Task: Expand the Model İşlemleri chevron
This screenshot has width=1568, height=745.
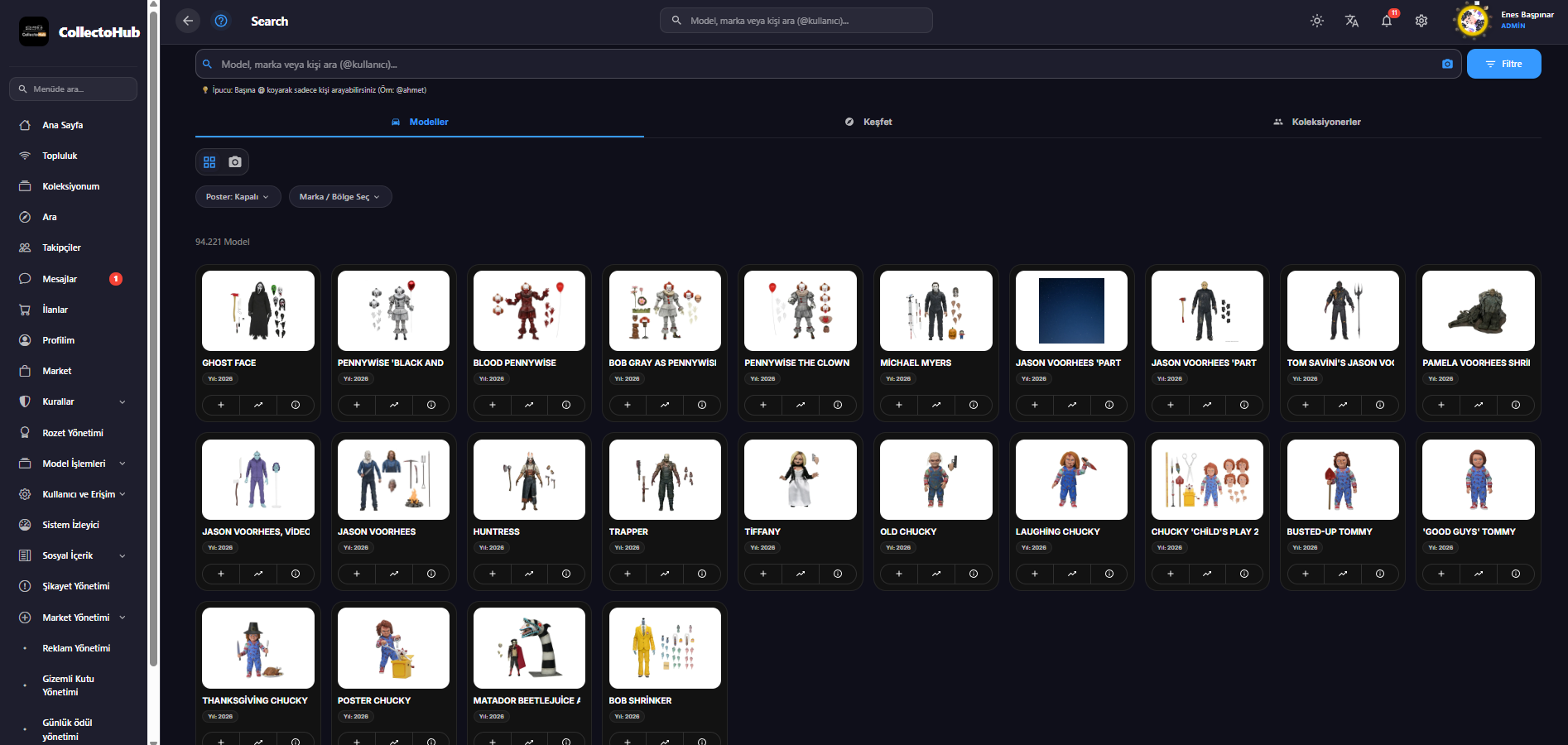Action: coord(123,464)
